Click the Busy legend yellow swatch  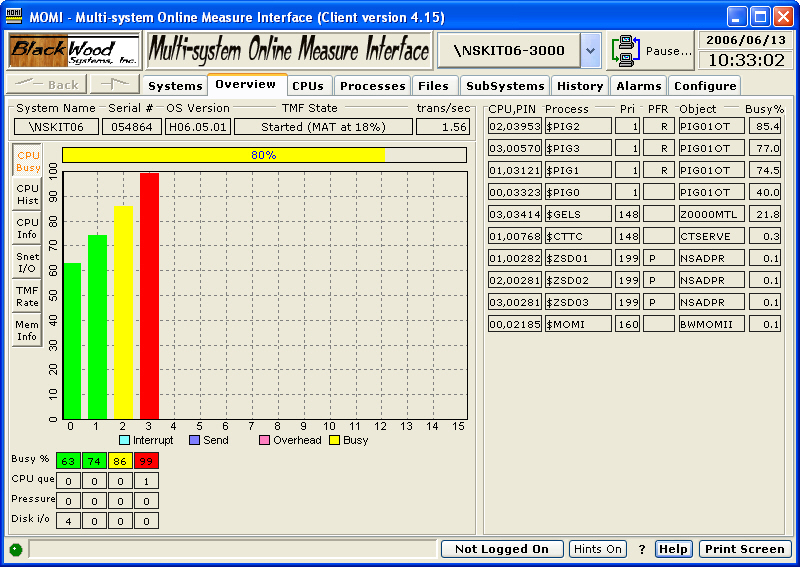(x=335, y=440)
